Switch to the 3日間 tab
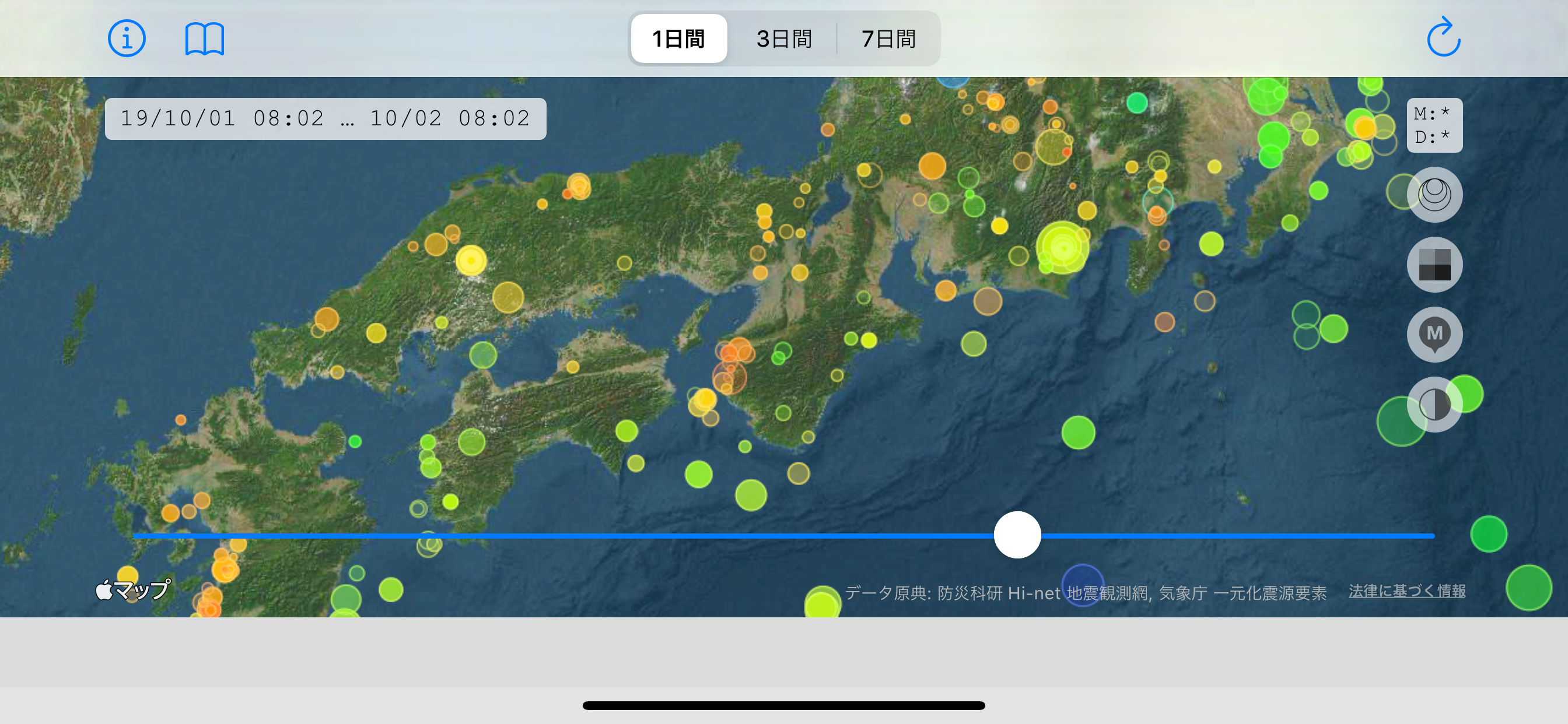 click(784, 39)
